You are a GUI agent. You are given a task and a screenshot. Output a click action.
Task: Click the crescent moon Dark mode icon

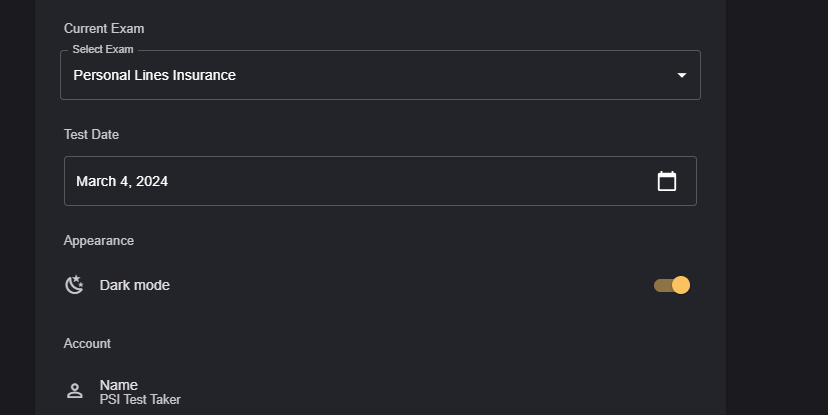click(74, 285)
